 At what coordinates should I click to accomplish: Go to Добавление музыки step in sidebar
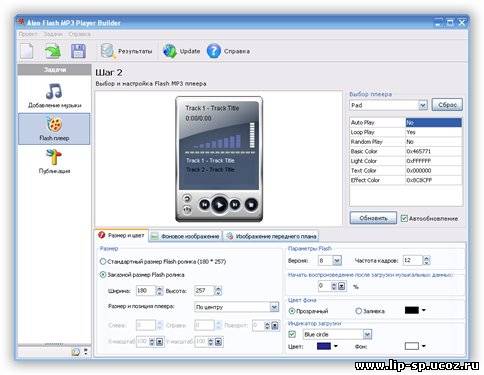point(54,96)
